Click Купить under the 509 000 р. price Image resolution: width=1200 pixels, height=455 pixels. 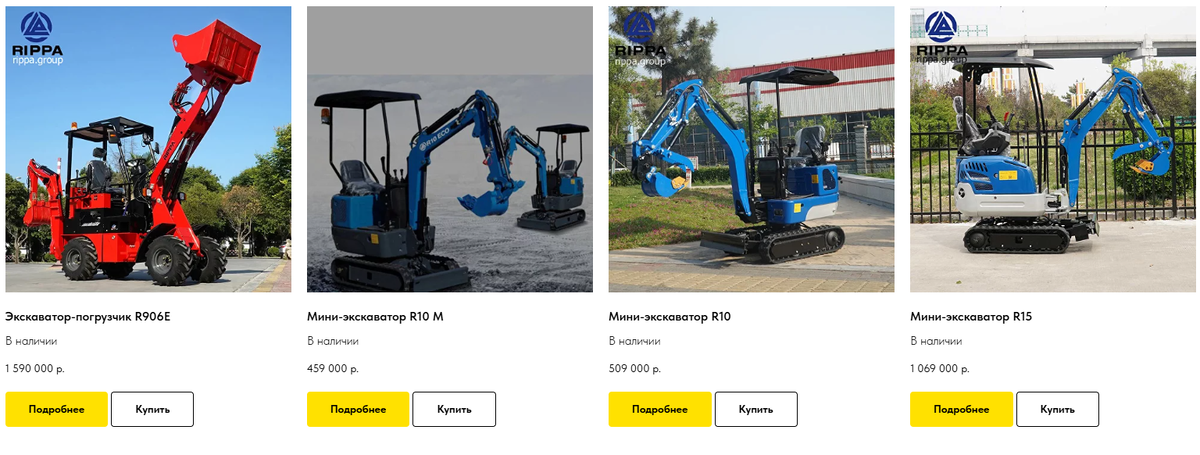[x=756, y=409]
